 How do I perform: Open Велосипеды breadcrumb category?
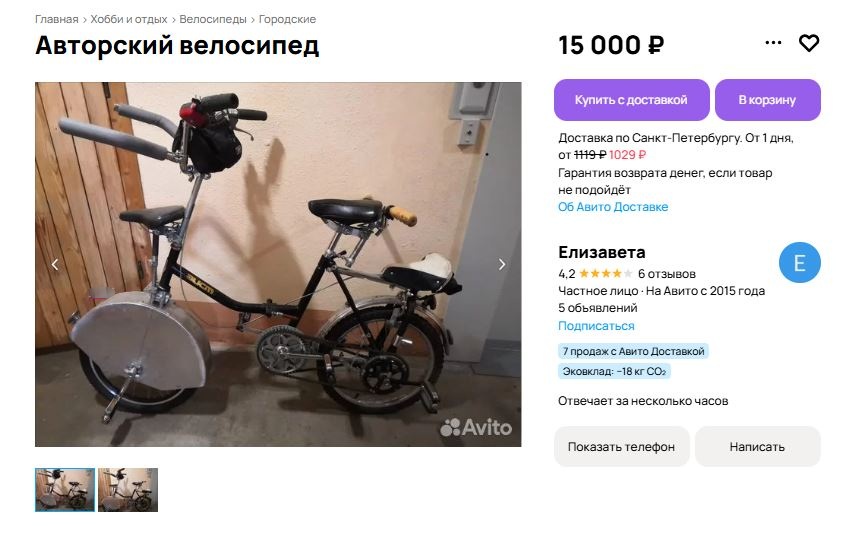click(x=213, y=19)
